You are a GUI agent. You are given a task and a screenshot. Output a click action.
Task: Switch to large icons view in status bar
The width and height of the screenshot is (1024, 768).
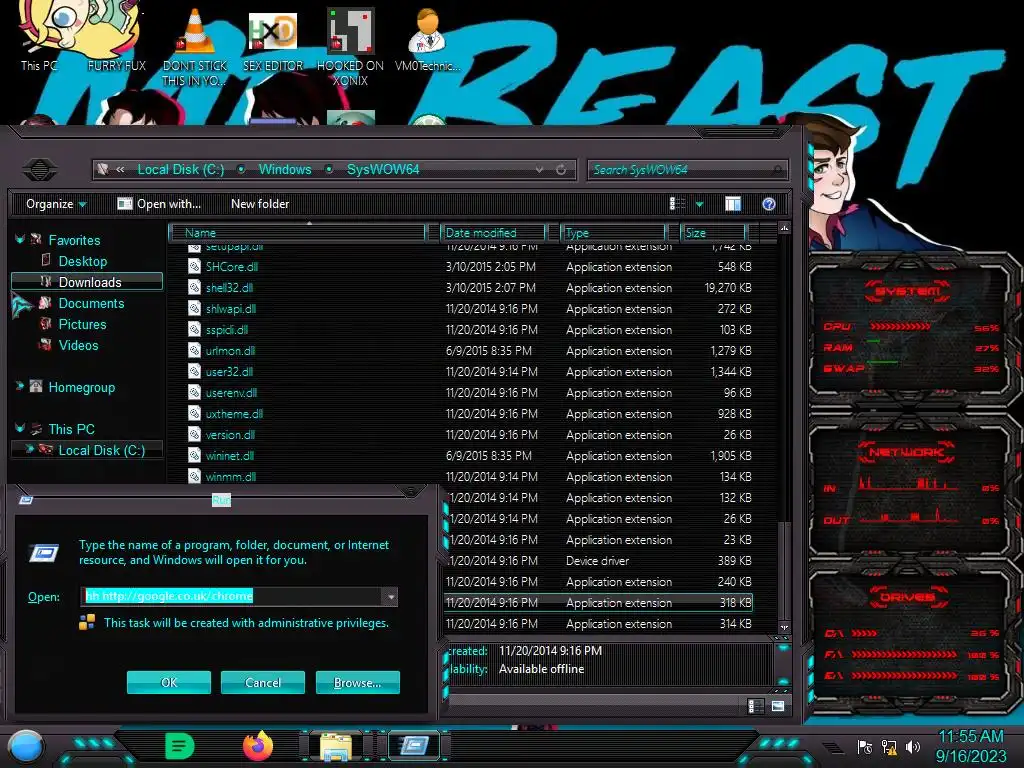(778, 706)
